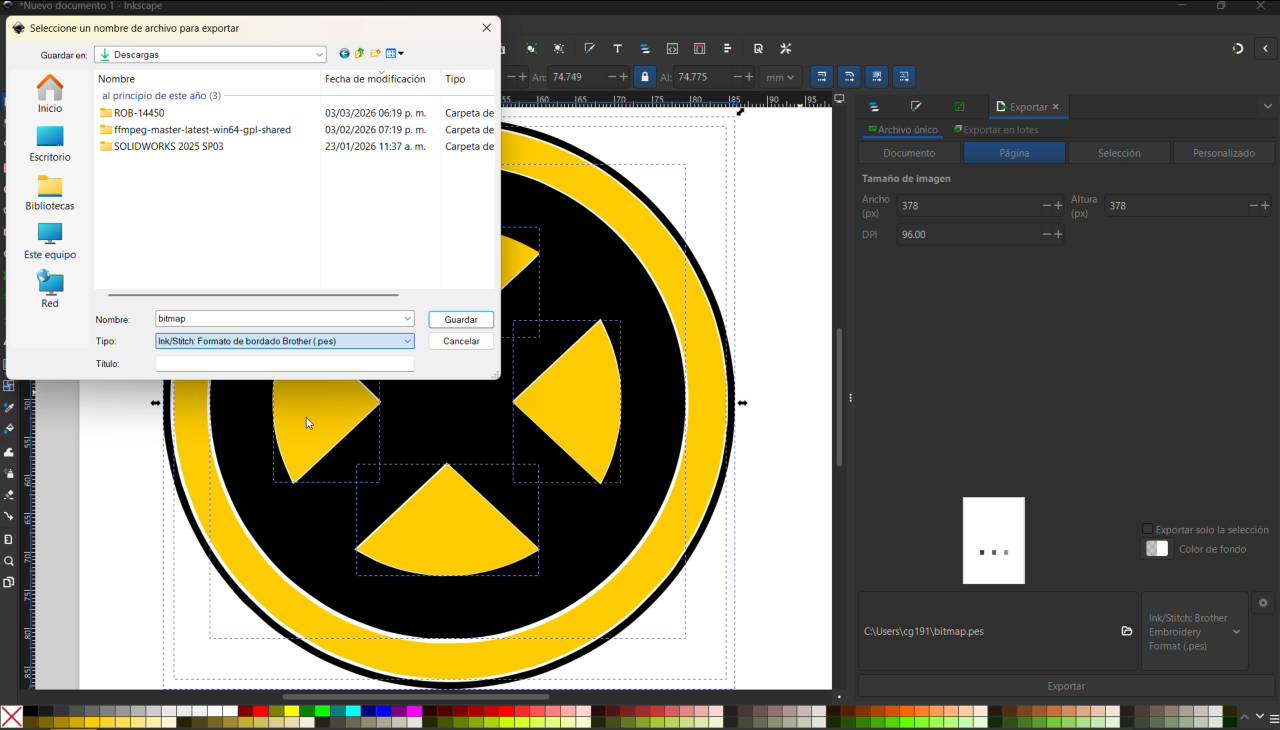The height and width of the screenshot is (730, 1280).
Task: Toggle the width/height ratio lock
Action: [x=645, y=77]
